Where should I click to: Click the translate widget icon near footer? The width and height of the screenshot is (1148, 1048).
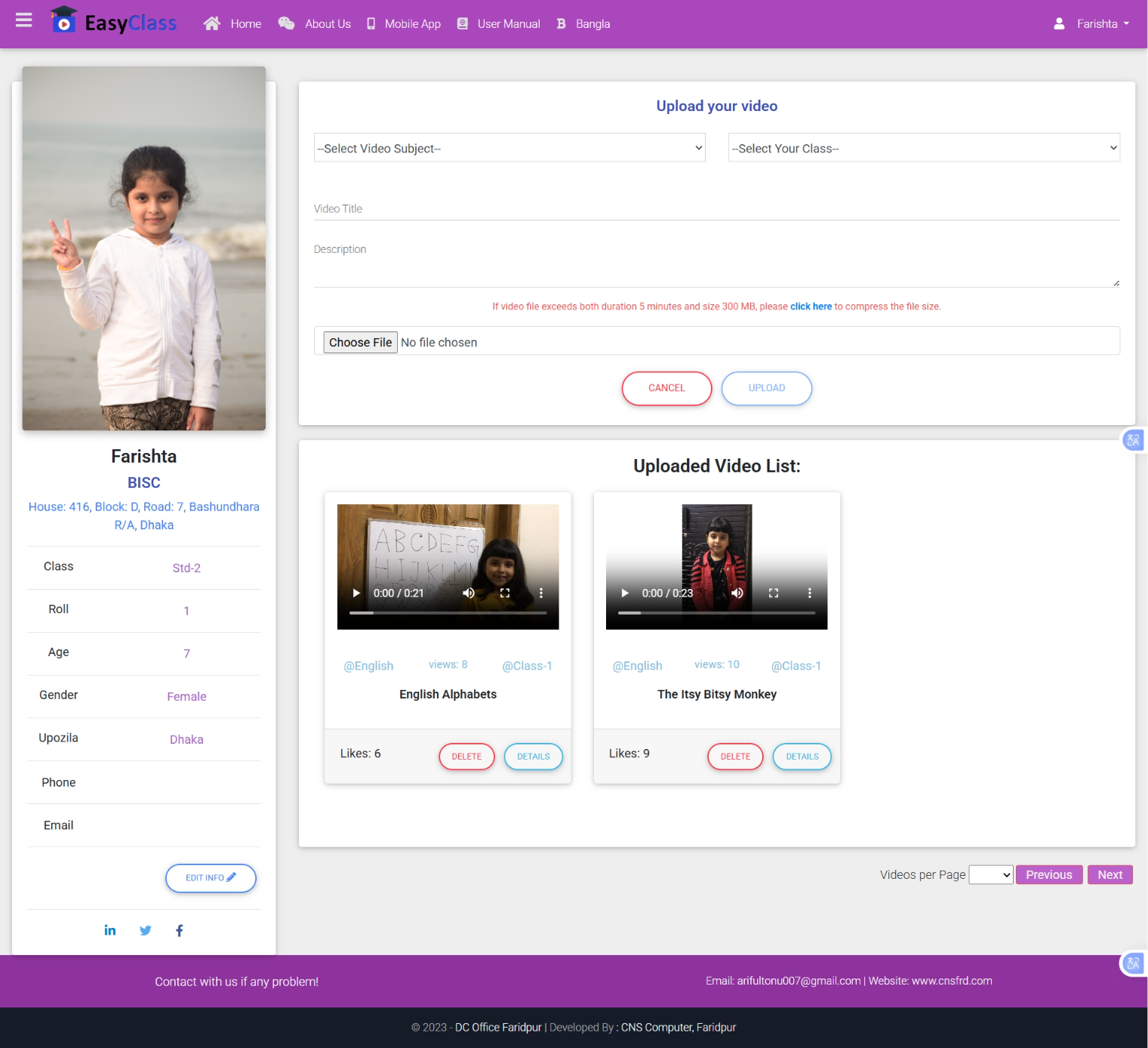(x=1132, y=963)
